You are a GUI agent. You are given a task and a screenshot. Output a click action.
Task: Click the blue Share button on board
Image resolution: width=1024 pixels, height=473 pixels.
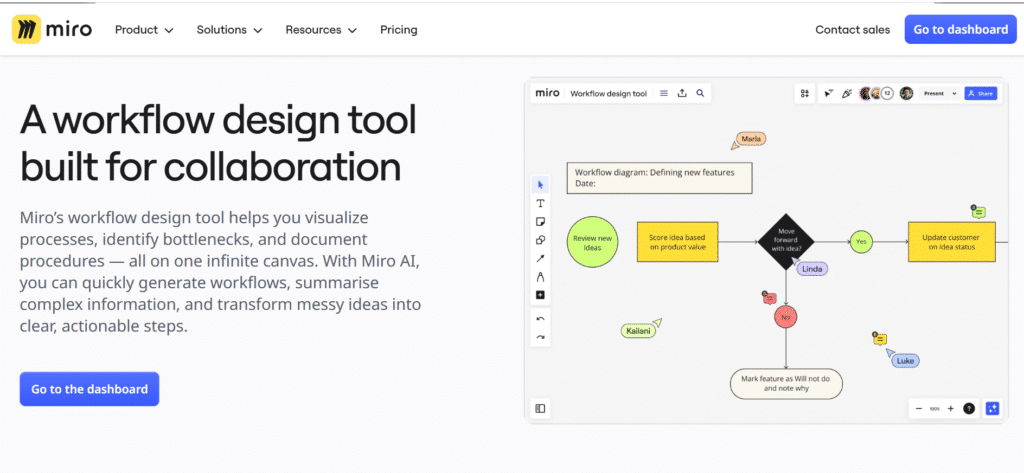tap(981, 93)
